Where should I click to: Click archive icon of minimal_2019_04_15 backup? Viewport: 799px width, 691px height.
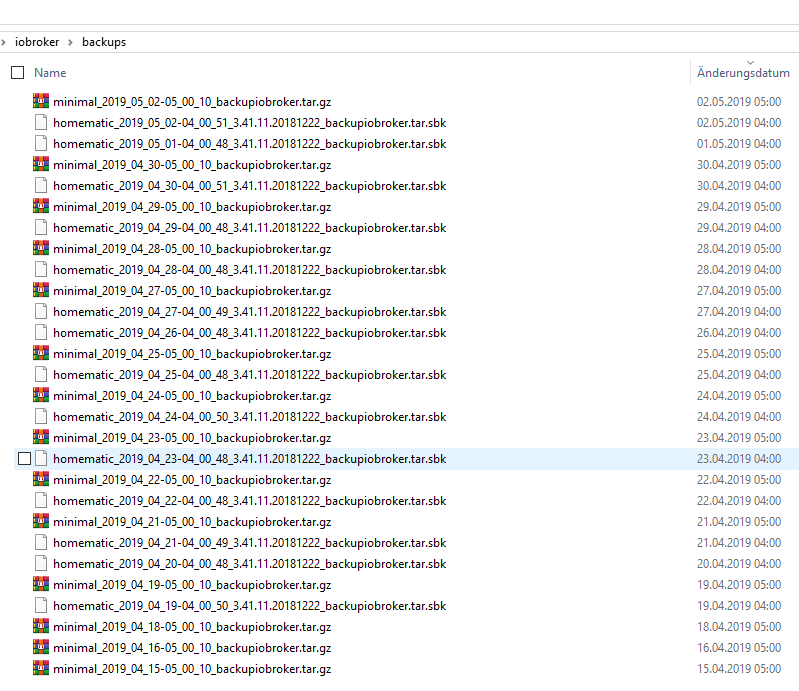click(41, 668)
